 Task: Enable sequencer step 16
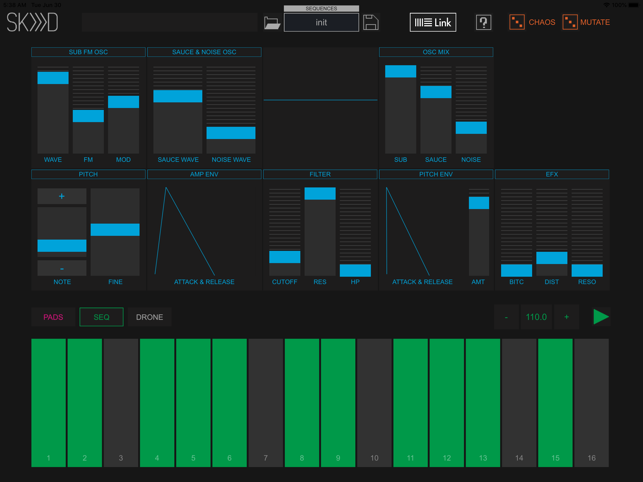coord(591,402)
